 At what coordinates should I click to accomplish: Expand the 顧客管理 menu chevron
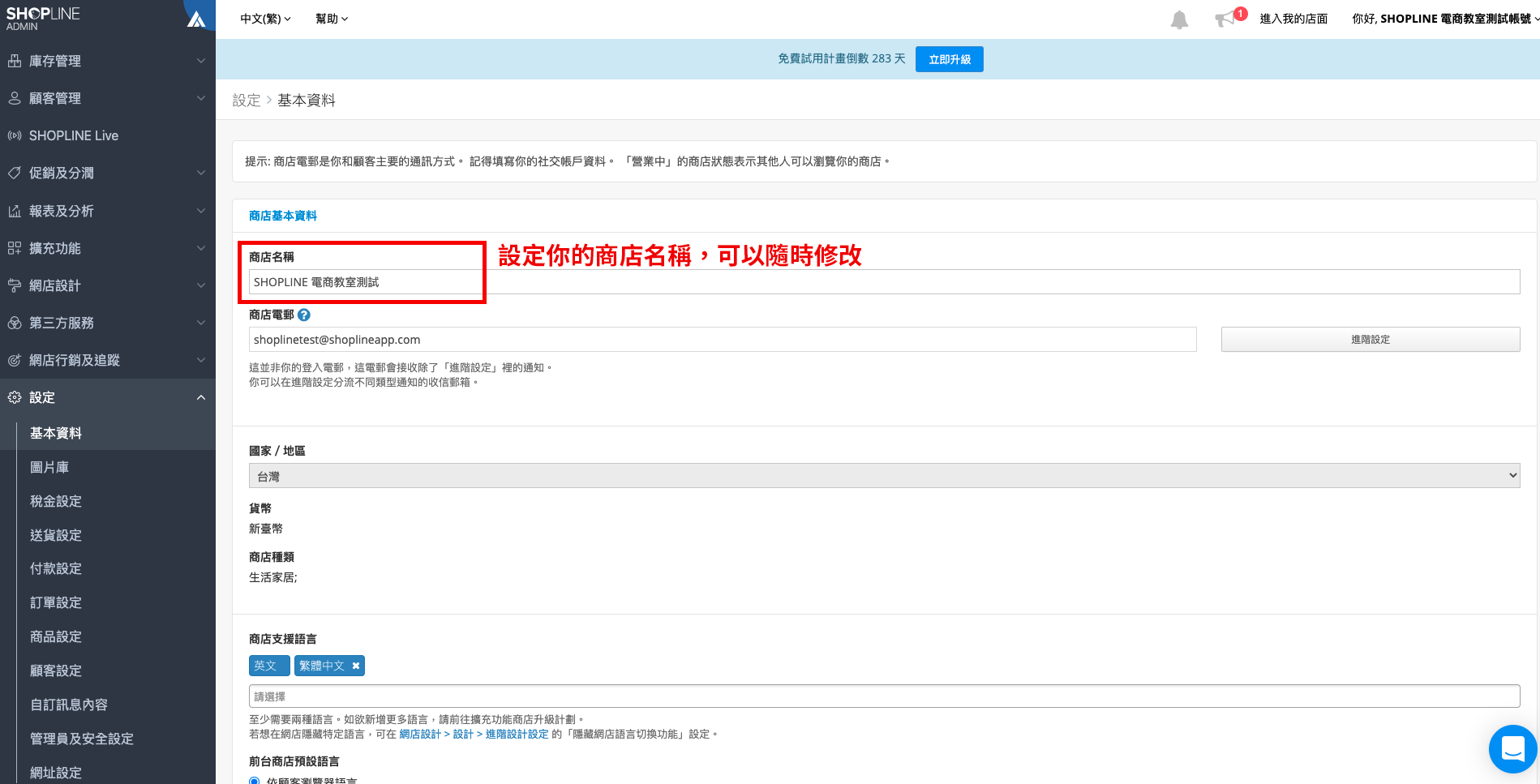tap(201, 98)
